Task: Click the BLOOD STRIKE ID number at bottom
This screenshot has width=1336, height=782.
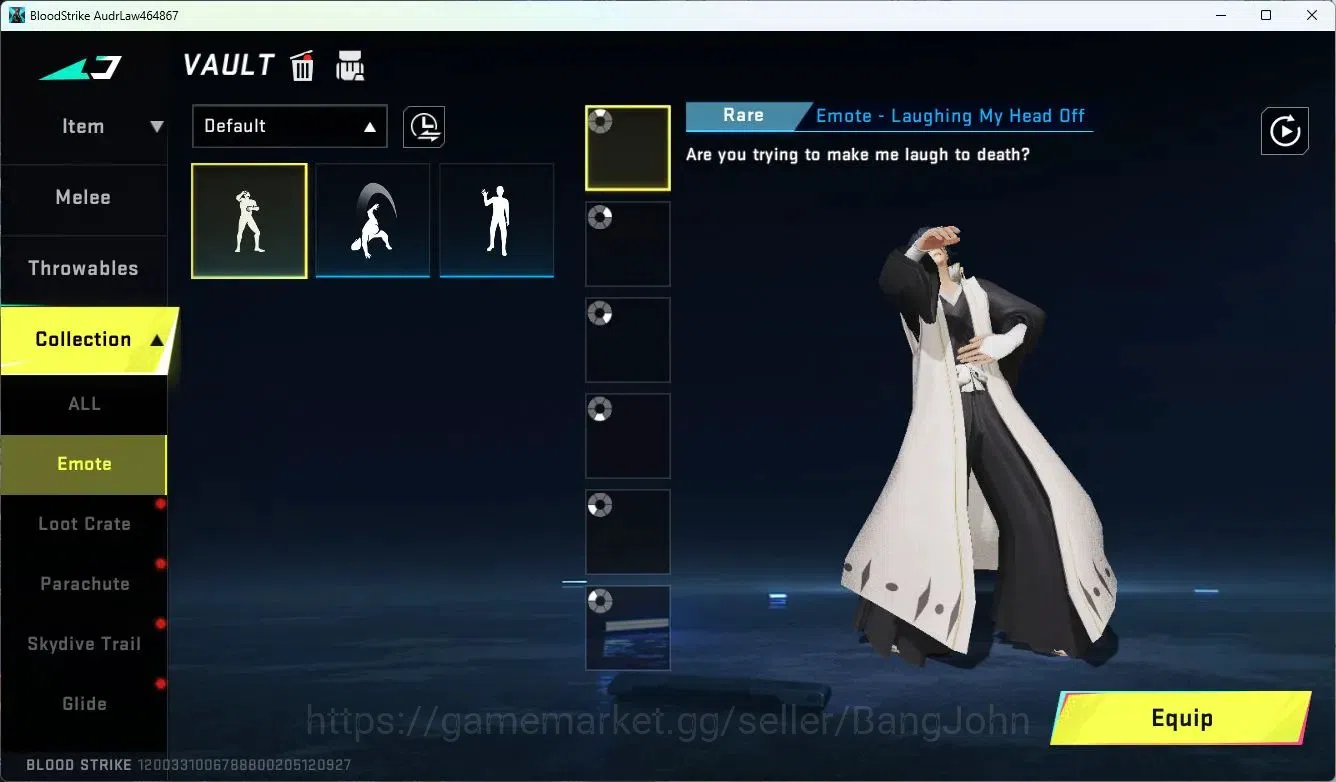Action: click(244, 765)
